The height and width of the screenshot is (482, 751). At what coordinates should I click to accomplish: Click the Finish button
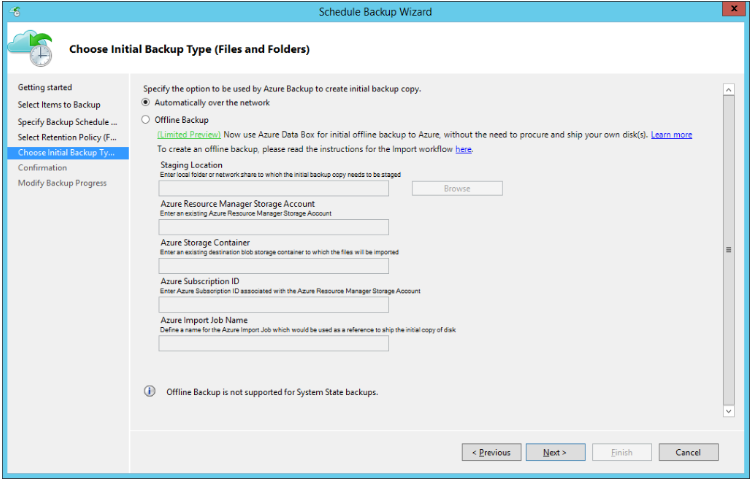(x=622, y=452)
